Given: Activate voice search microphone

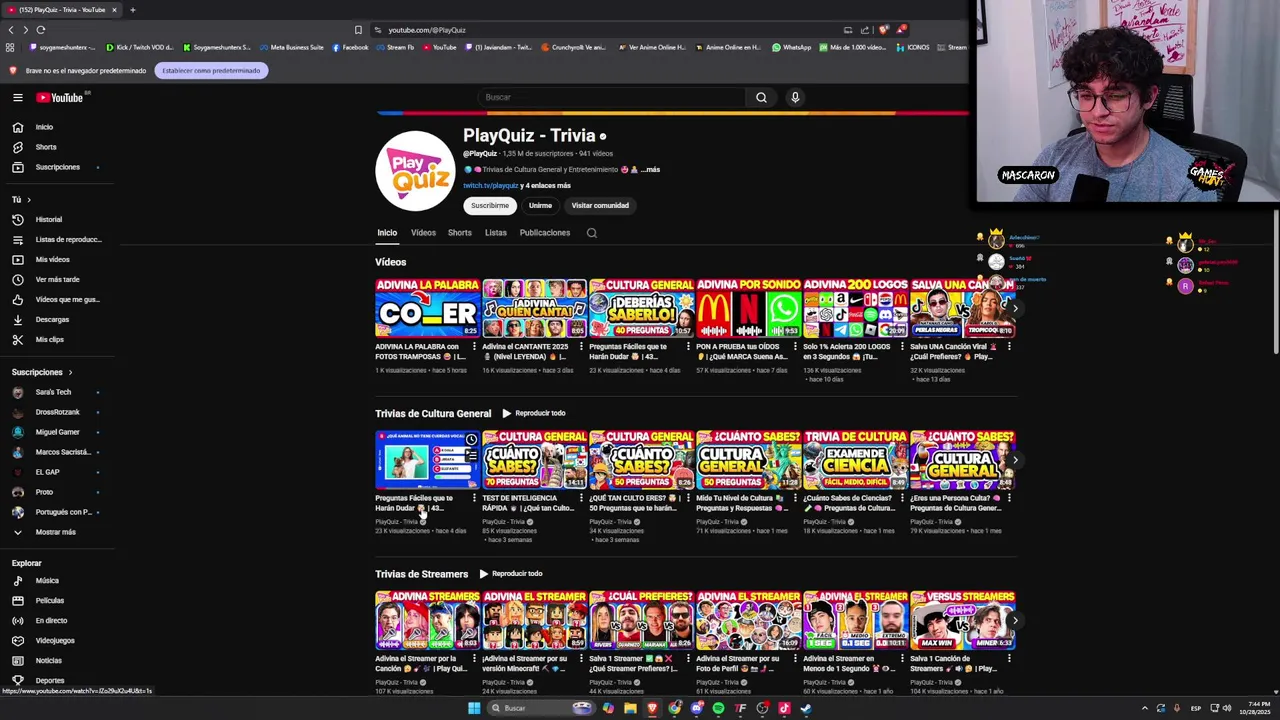Looking at the screenshot, I should (795, 97).
